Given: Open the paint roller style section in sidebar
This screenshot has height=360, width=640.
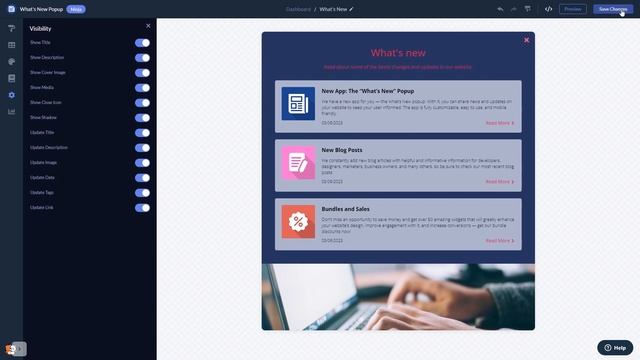Looking at the screenshot, I should pos(11,28).
